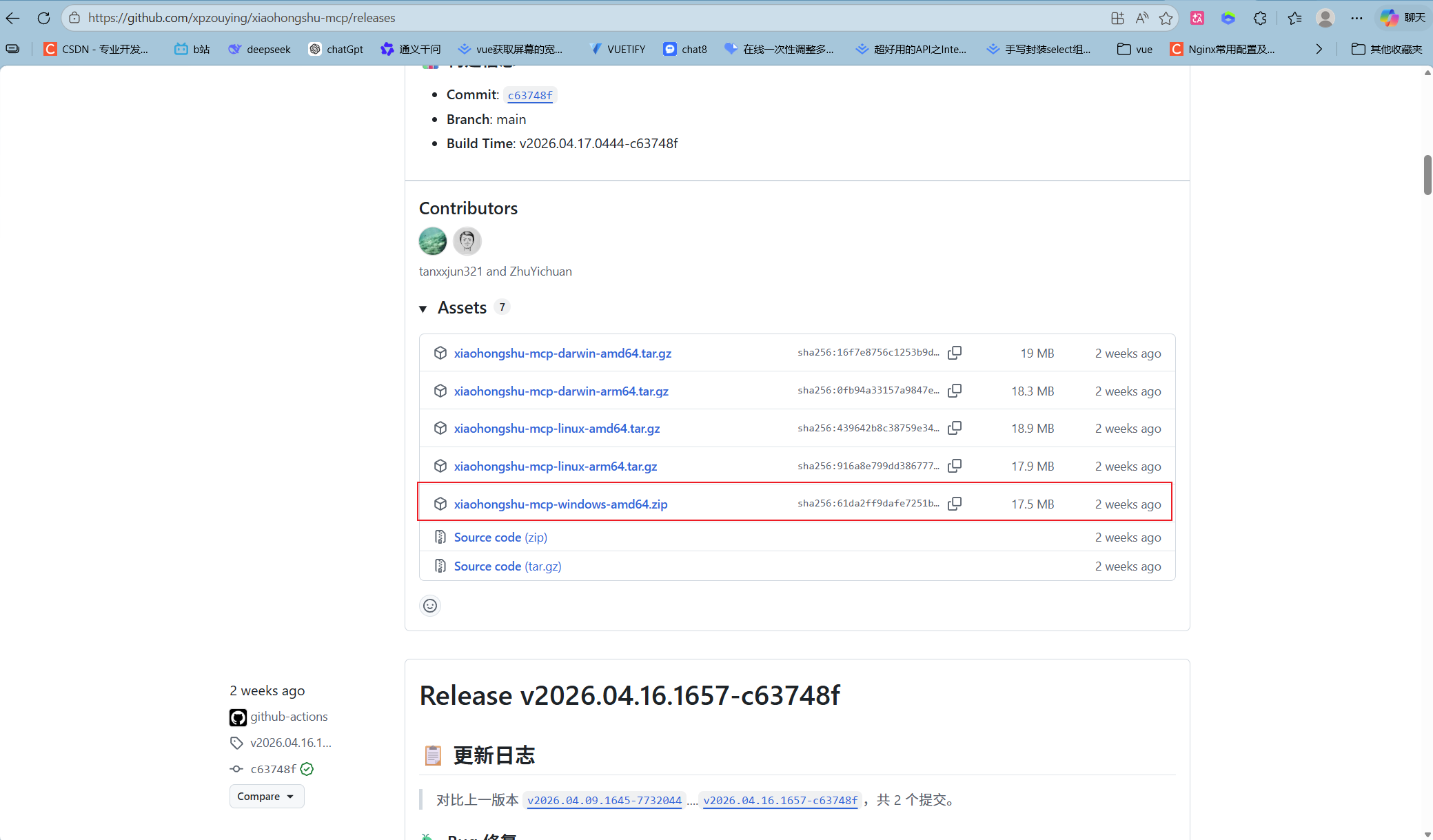Open the chatGpt bookmark
The height and width of the screenshot is (840, 1433).
[x=336, y=49]
